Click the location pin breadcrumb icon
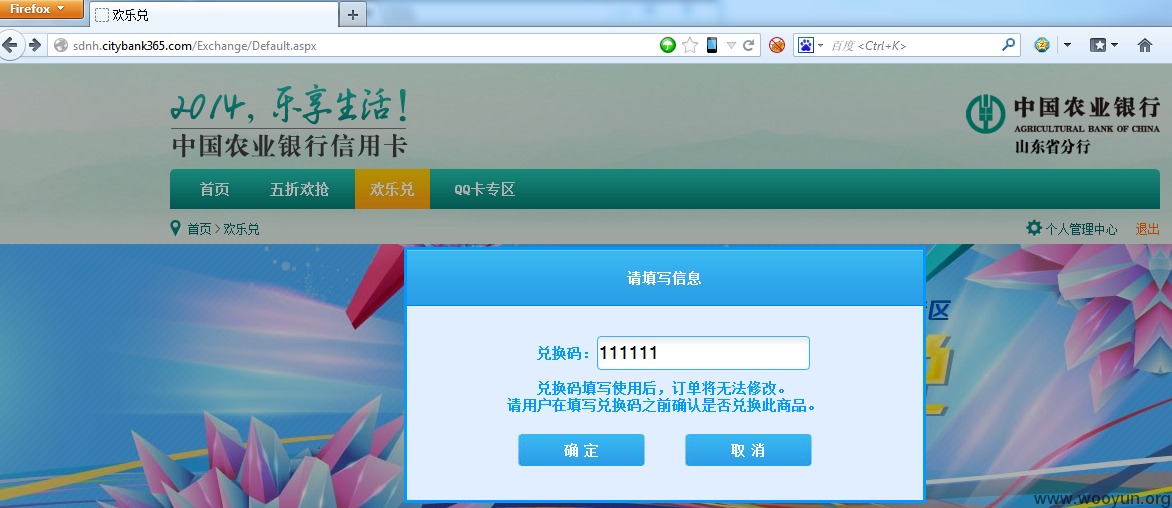This screenshot has height=508, width=1172. point(176,228)
